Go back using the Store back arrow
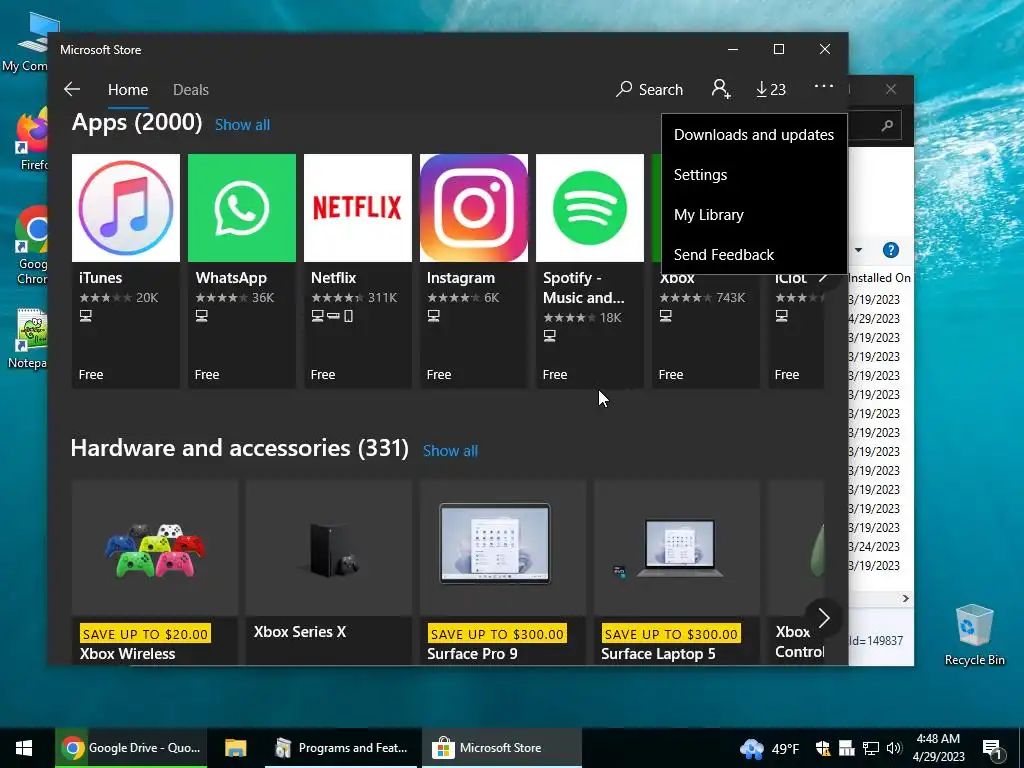 click(x=72, y=89)
